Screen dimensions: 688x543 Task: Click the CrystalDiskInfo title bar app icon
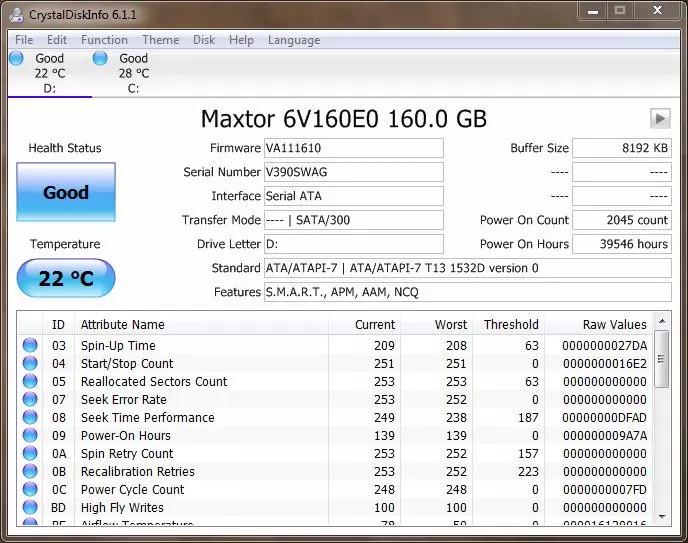click(x=16, y=14)
